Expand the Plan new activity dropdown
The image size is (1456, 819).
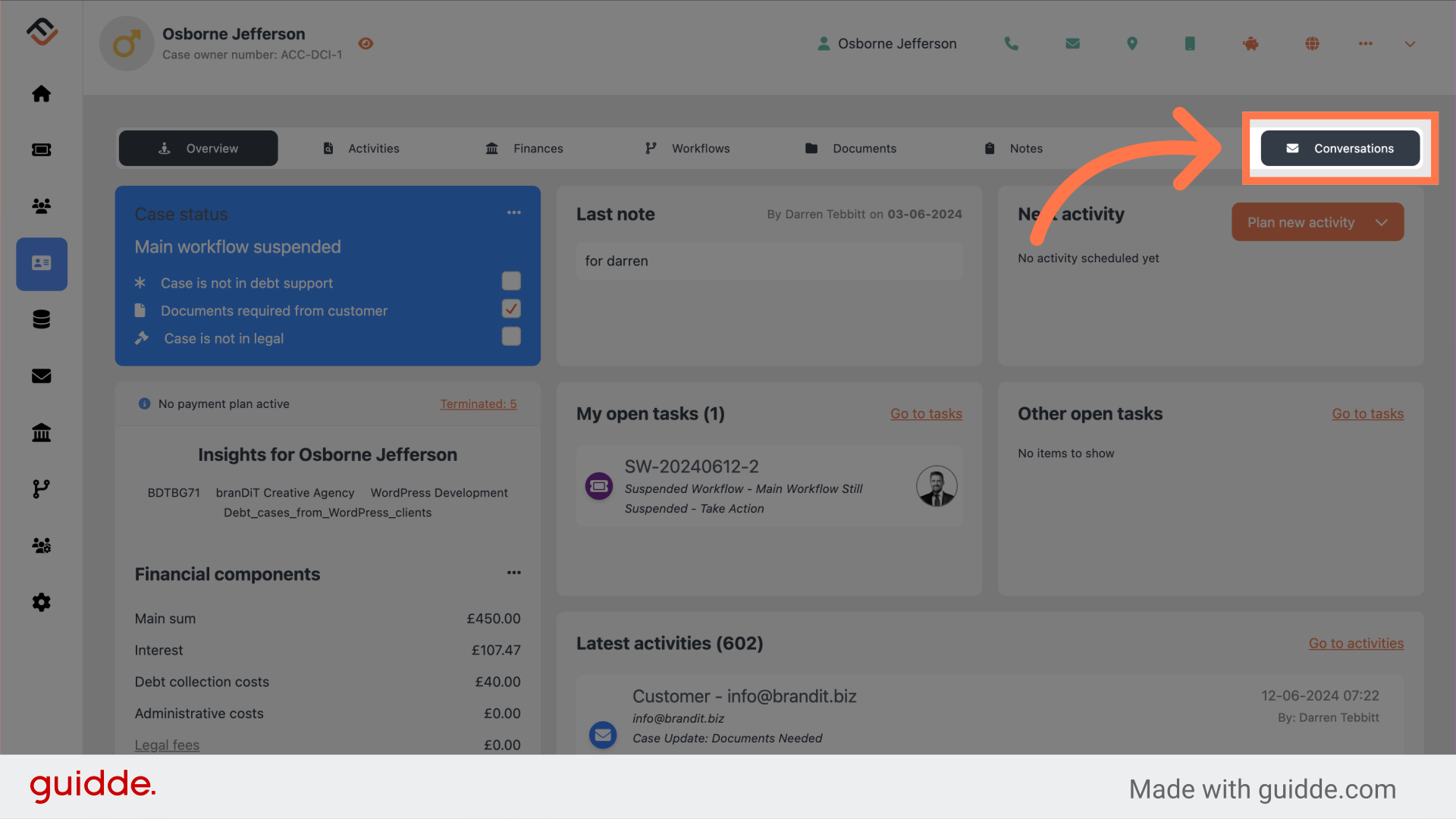(x=1384, y=222)
